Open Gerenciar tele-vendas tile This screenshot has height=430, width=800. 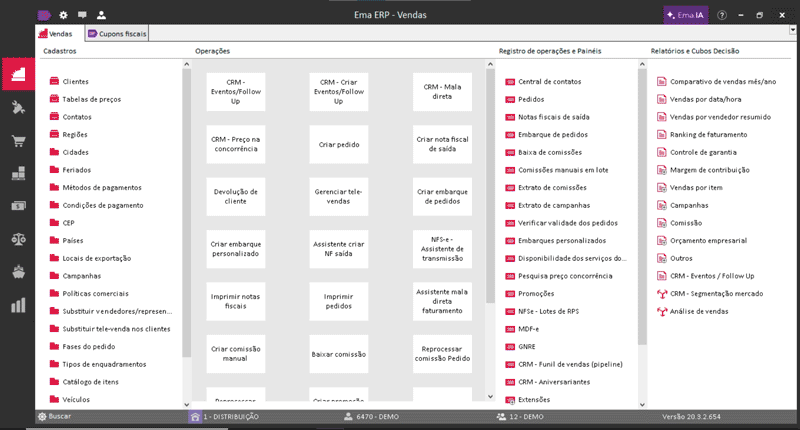pyautogui.click(x=339, y=196)
